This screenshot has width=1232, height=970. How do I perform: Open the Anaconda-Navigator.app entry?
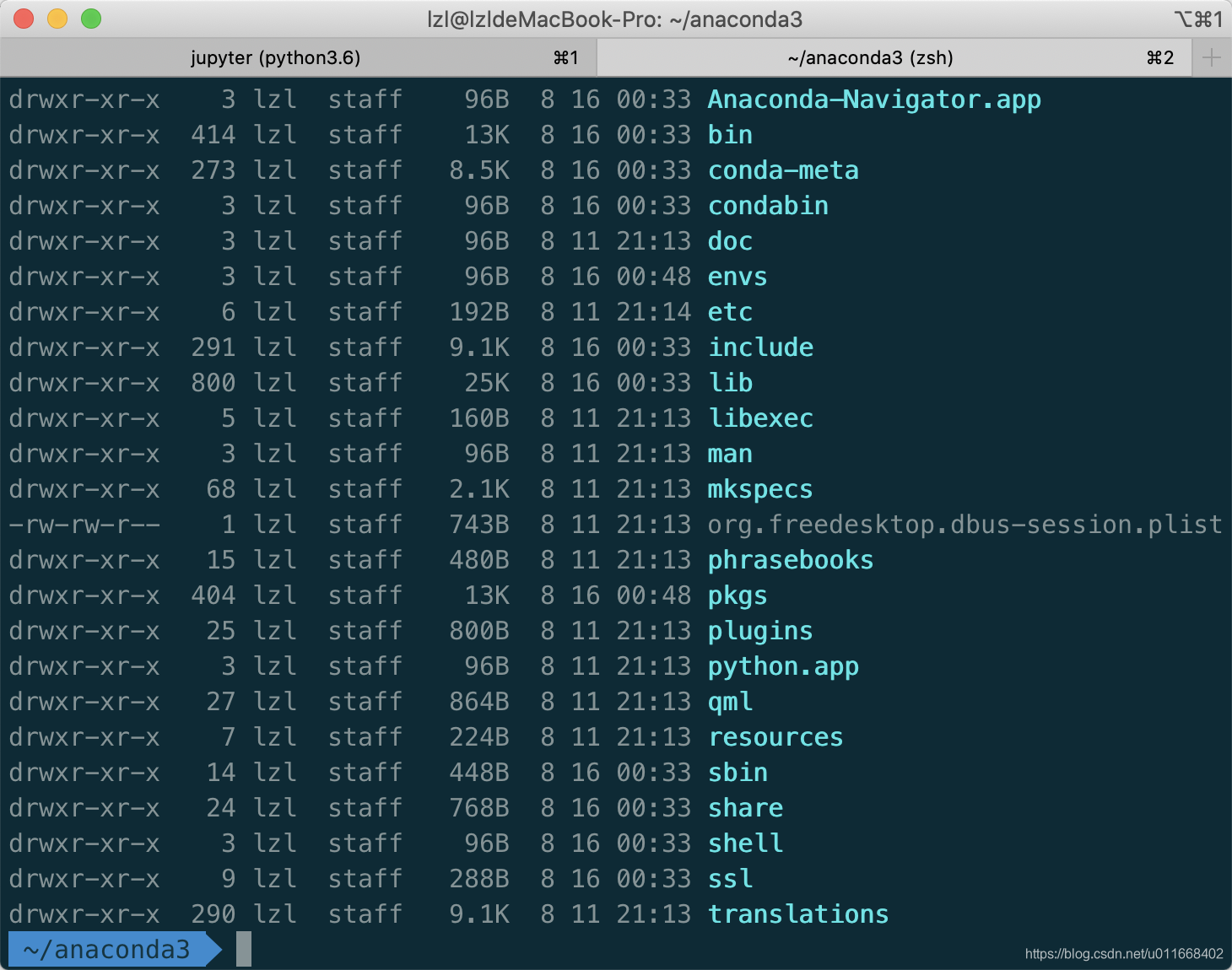(x=874, y=100)
